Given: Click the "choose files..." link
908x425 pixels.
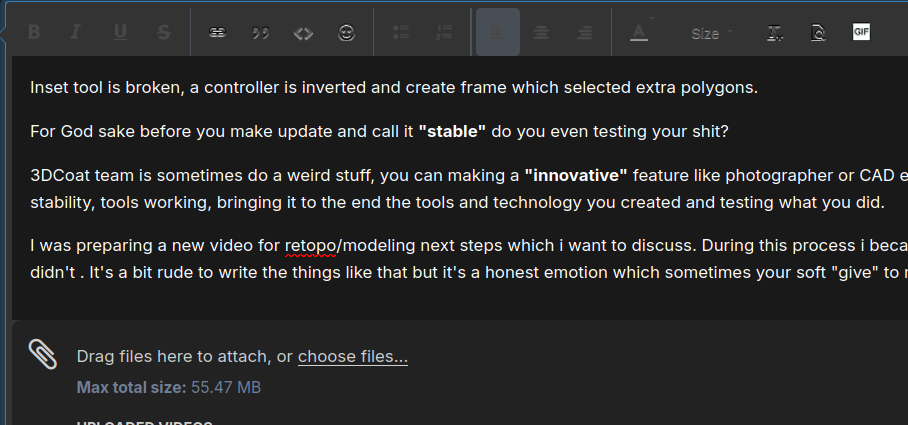Looking at the screenshot, I should [x=353, y=357].
